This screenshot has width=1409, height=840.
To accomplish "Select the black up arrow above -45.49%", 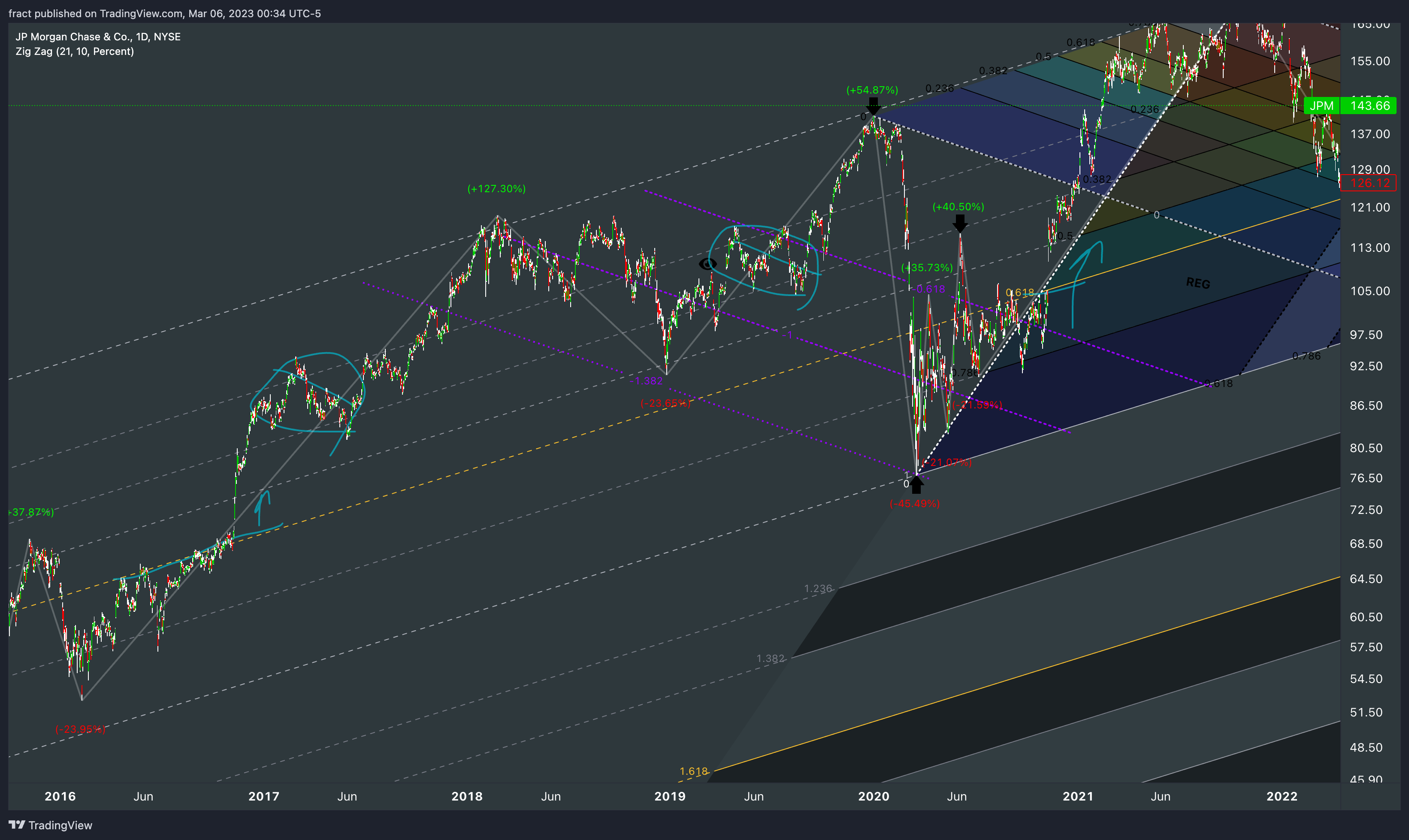I will click(x=916, y=484).
